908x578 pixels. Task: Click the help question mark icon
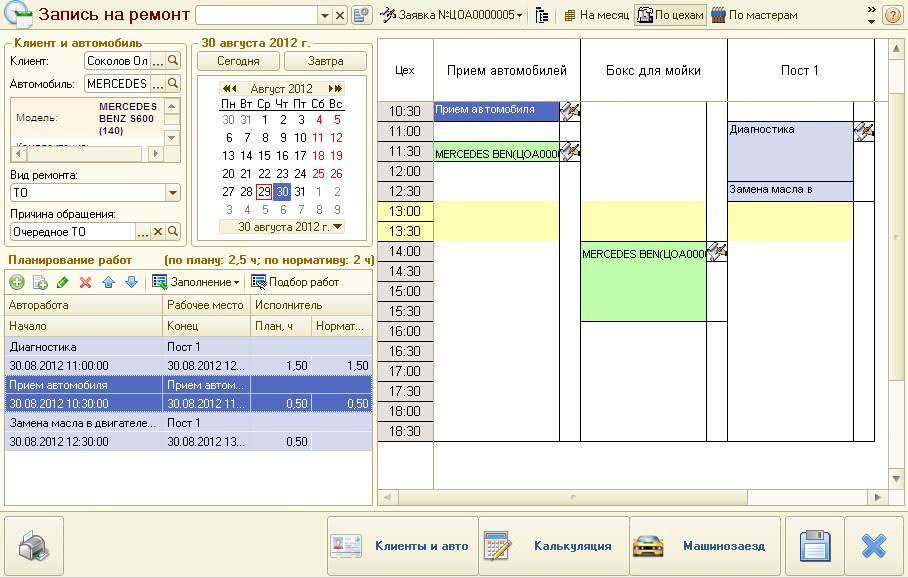(x=892, y=15)
